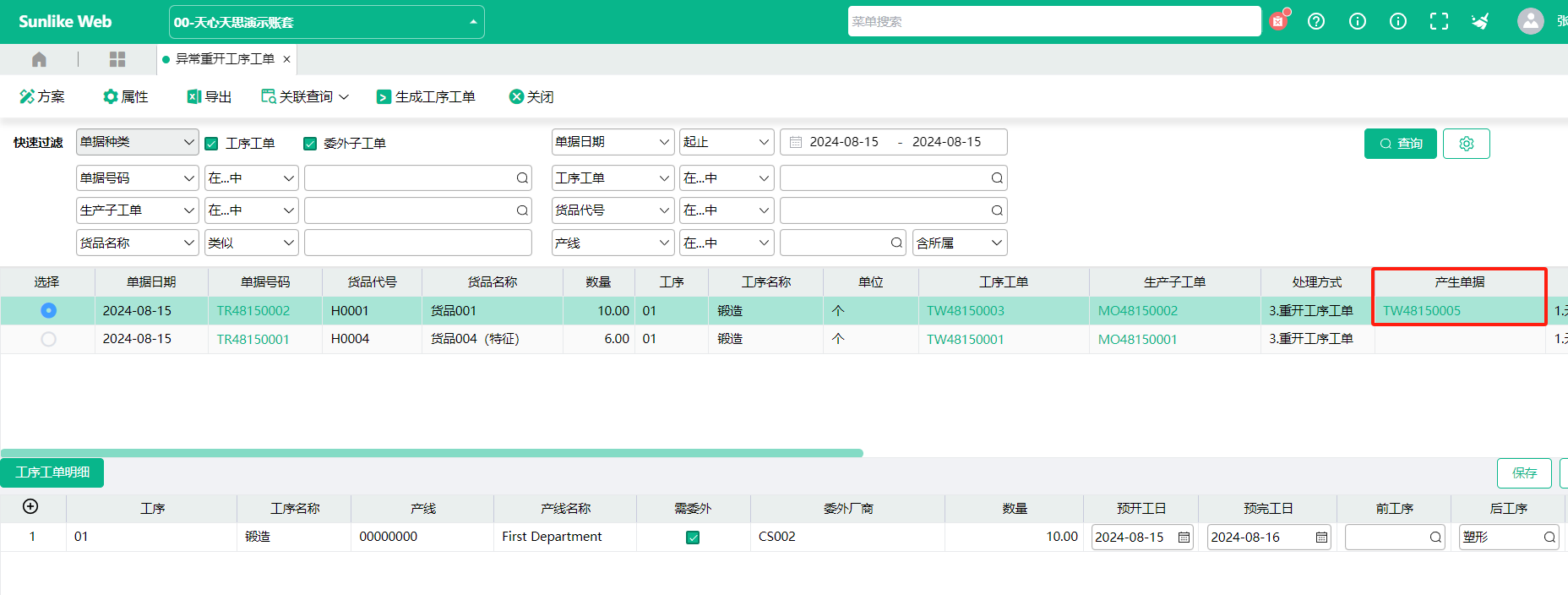Image resolution: width=1568 pixels, height=595 pixels.
Task: Open work order link TW48150001
Action: pos(966,339)
